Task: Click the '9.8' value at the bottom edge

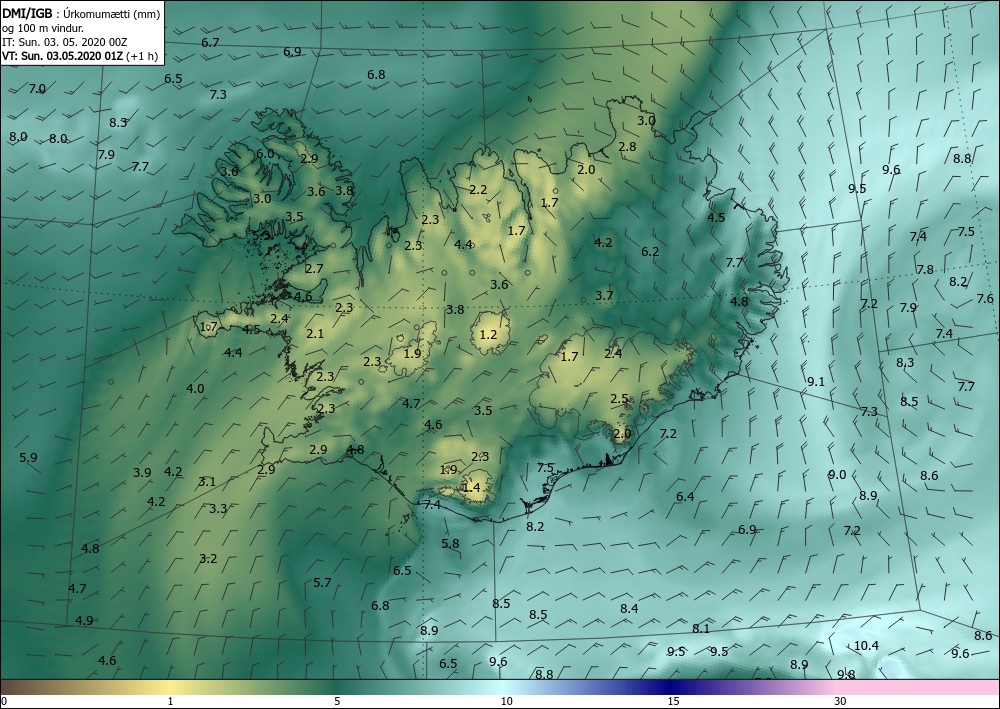Action: 846,675
